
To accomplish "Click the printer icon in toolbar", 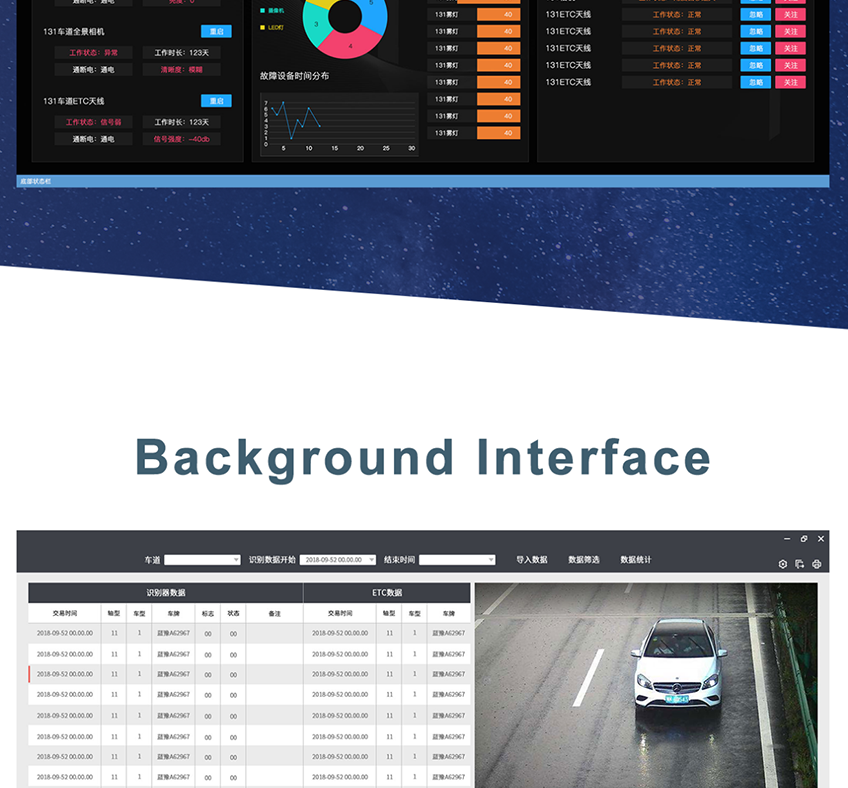I will click(x=817, y=564).
